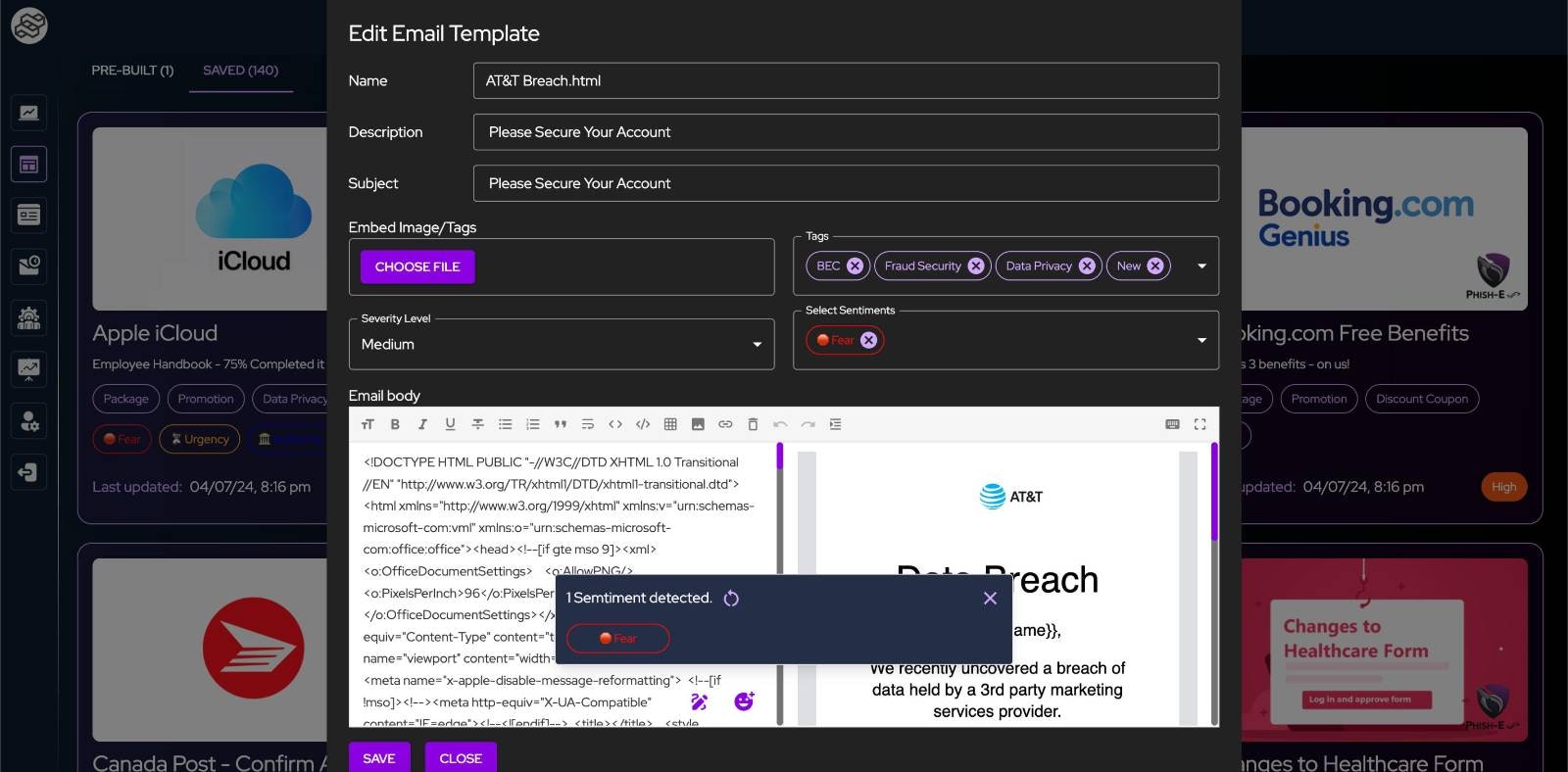This screenshot has height=772, width=1568.
Task: Remove the BEC tag
Action: pos(855,265)
